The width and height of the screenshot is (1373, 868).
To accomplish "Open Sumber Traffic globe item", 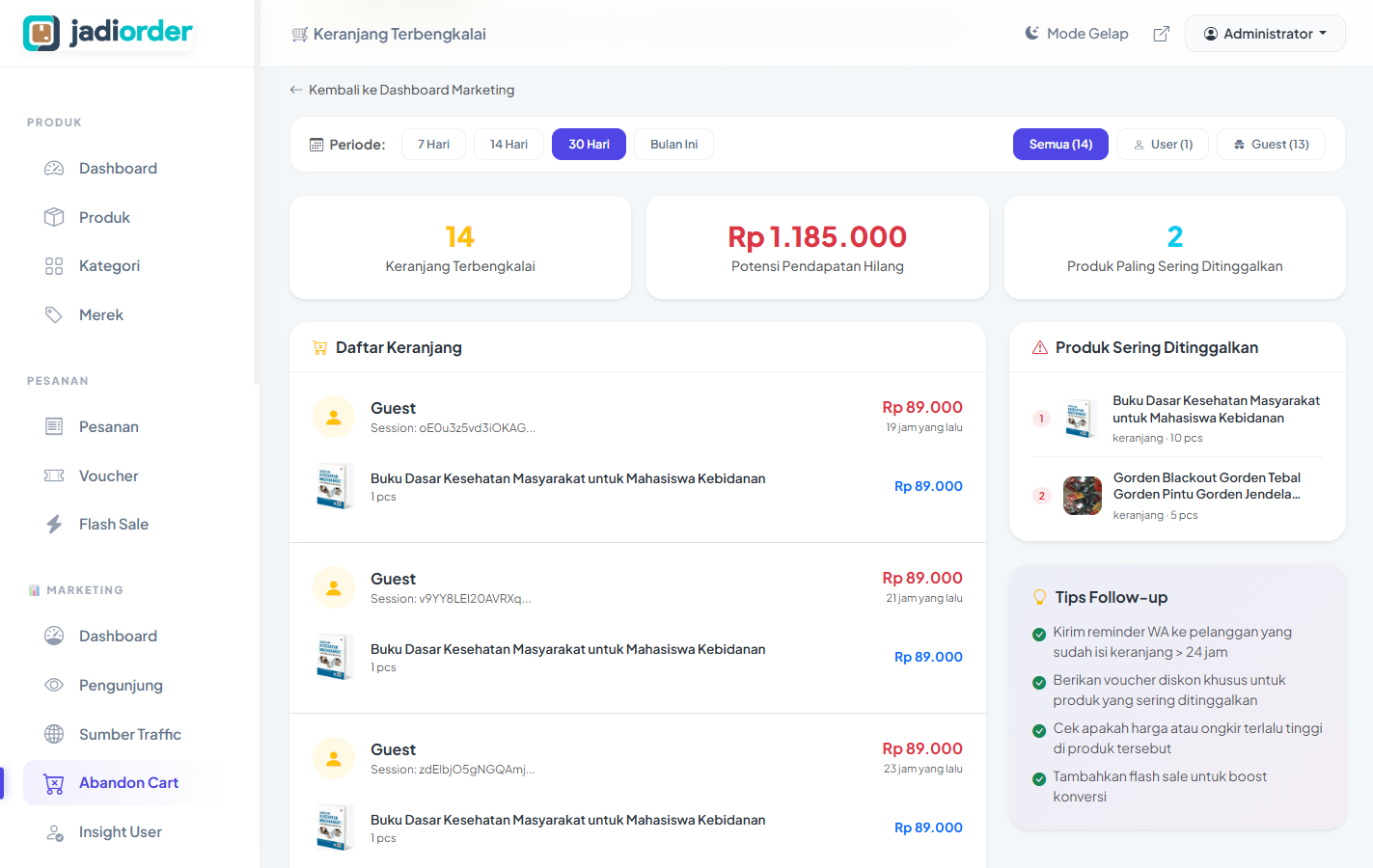I will [x=129, y=734].
